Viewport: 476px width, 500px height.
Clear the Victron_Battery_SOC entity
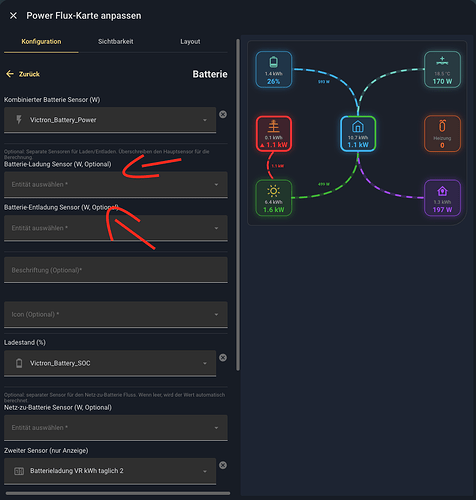click(223, 358)
